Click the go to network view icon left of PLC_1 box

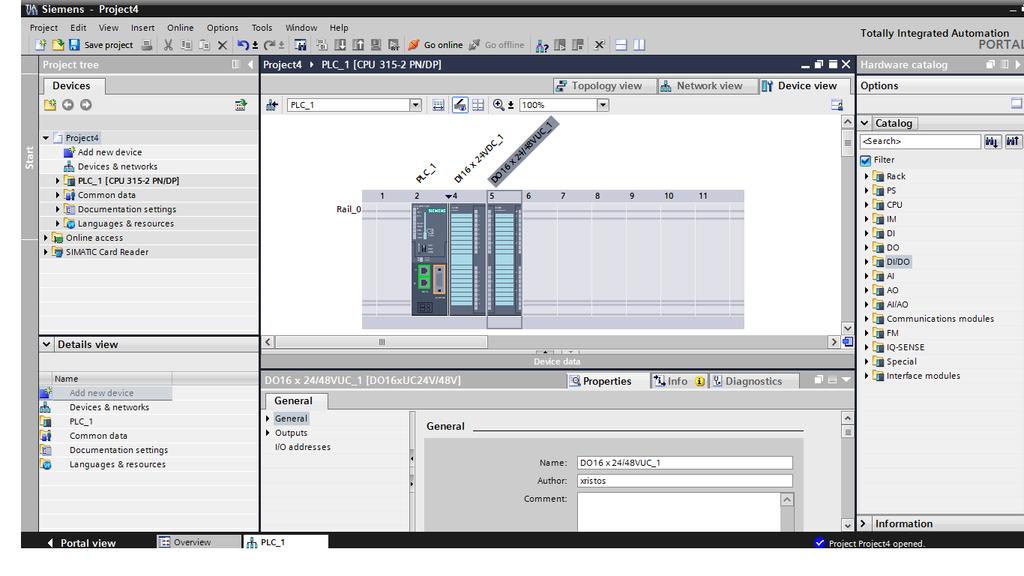tap(272, 104)
